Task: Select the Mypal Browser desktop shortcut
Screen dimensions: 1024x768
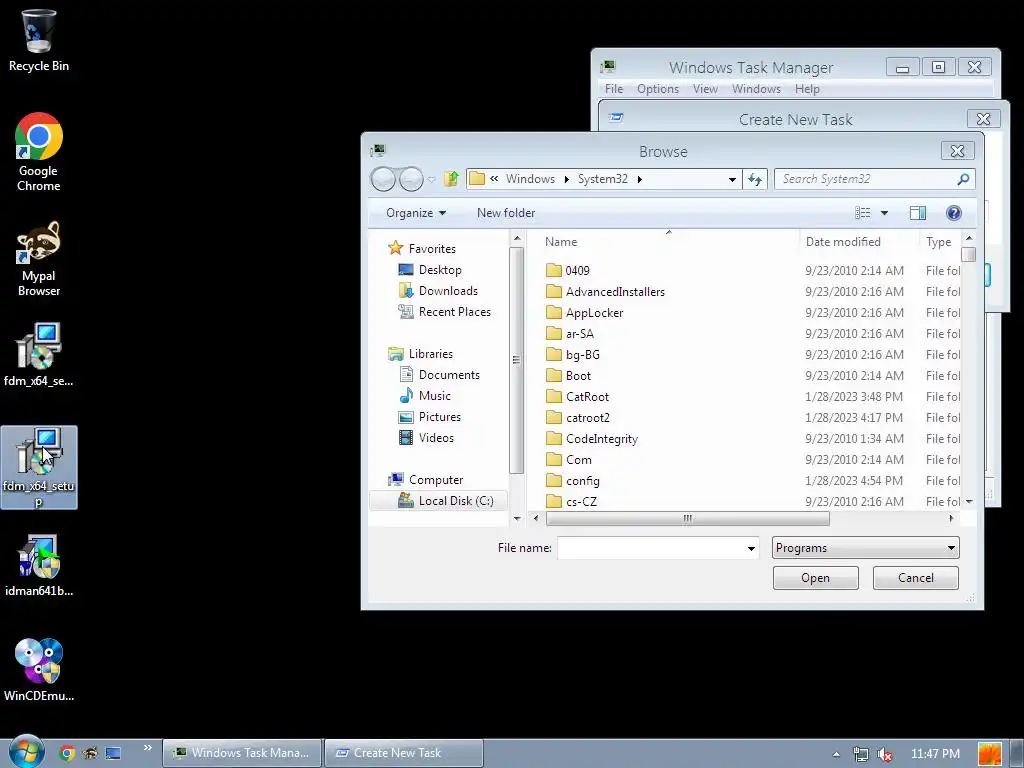Action: pyautogui.click(x=39, y=259)
